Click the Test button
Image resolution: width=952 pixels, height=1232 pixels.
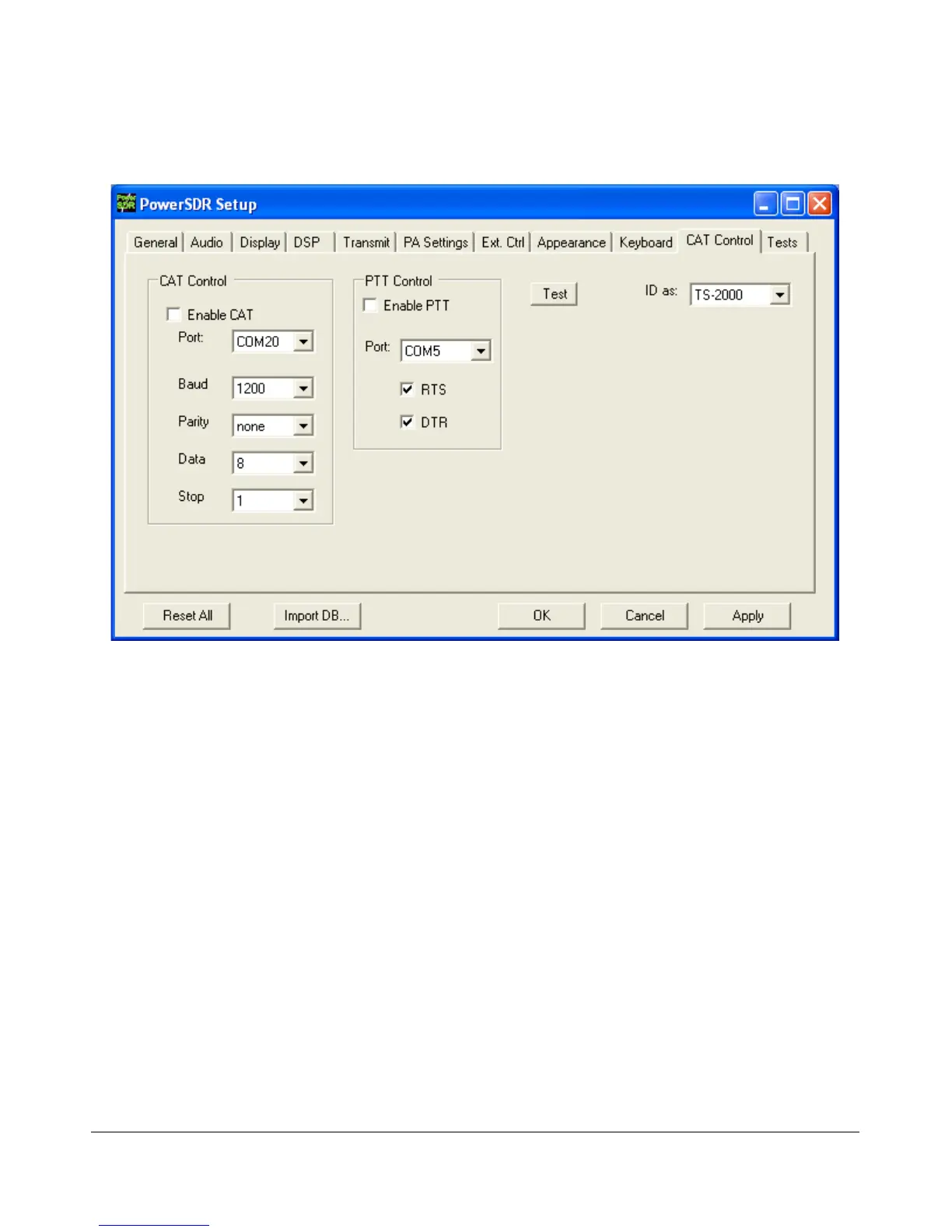[x=555, y=294]
